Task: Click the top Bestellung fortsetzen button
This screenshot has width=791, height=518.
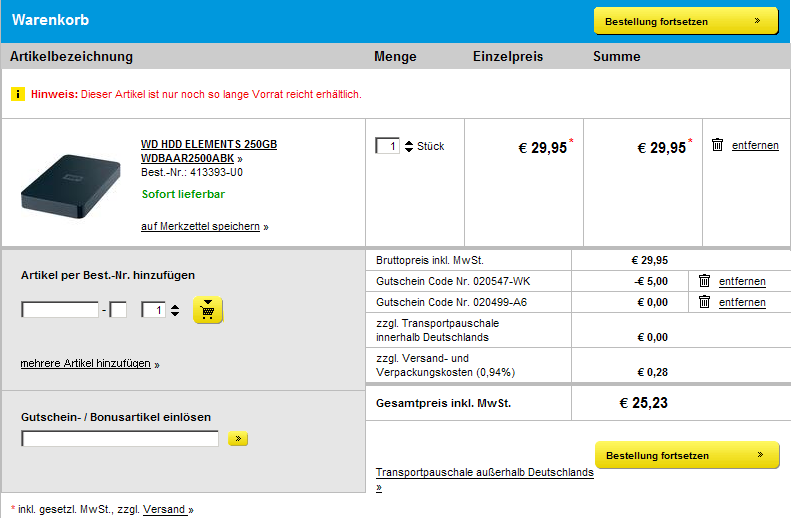Action: [x=685, y=20]
